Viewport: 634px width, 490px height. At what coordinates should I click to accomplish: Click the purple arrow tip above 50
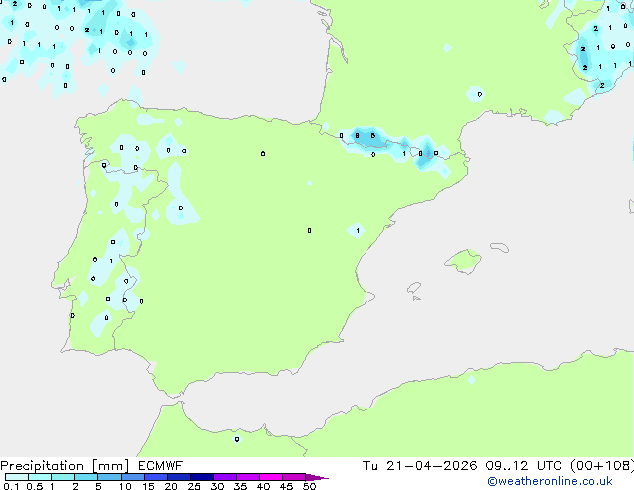pos(317,477)
